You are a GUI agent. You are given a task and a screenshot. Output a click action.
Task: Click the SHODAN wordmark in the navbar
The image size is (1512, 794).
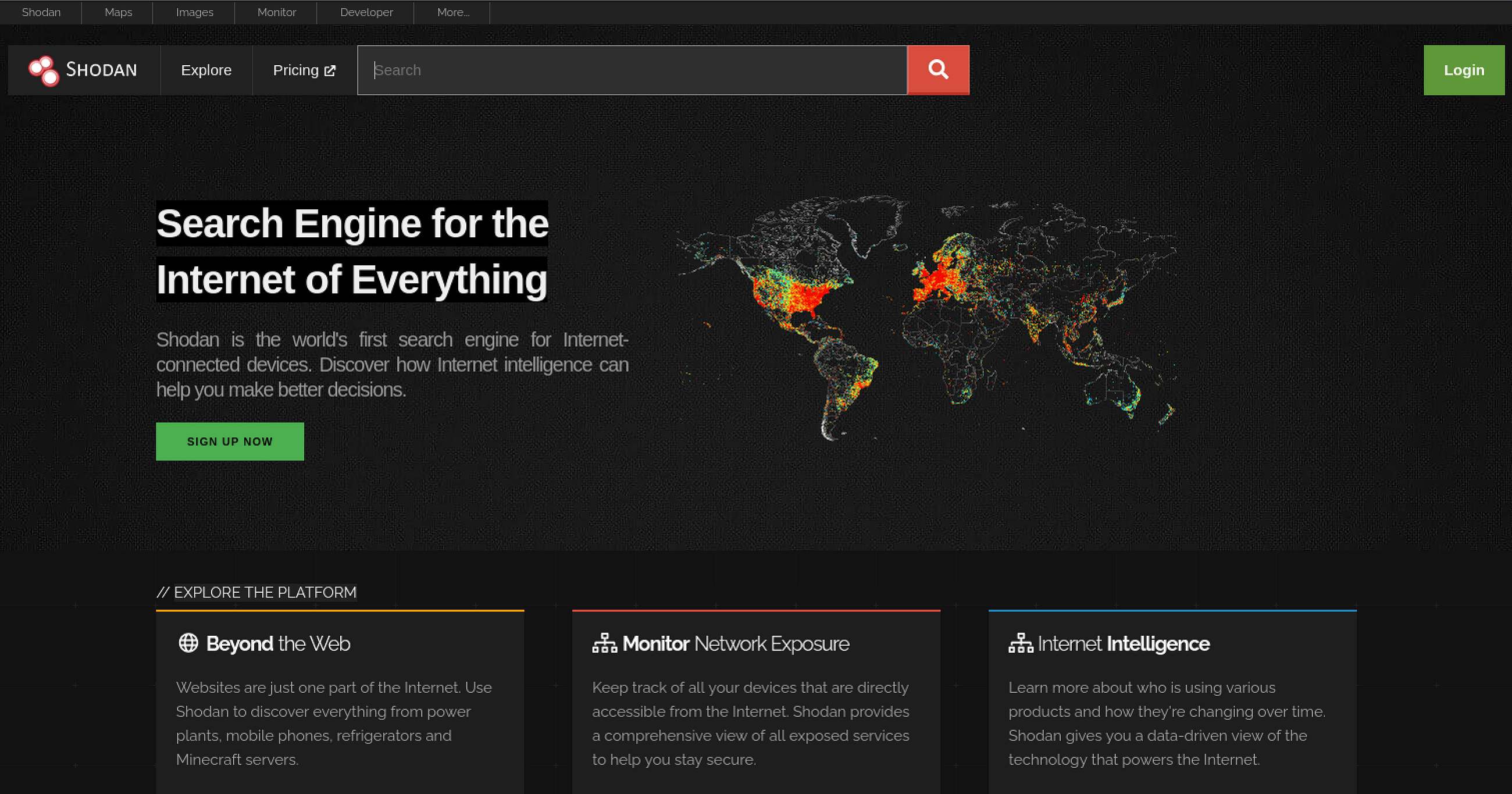click(x=102, y=70)
